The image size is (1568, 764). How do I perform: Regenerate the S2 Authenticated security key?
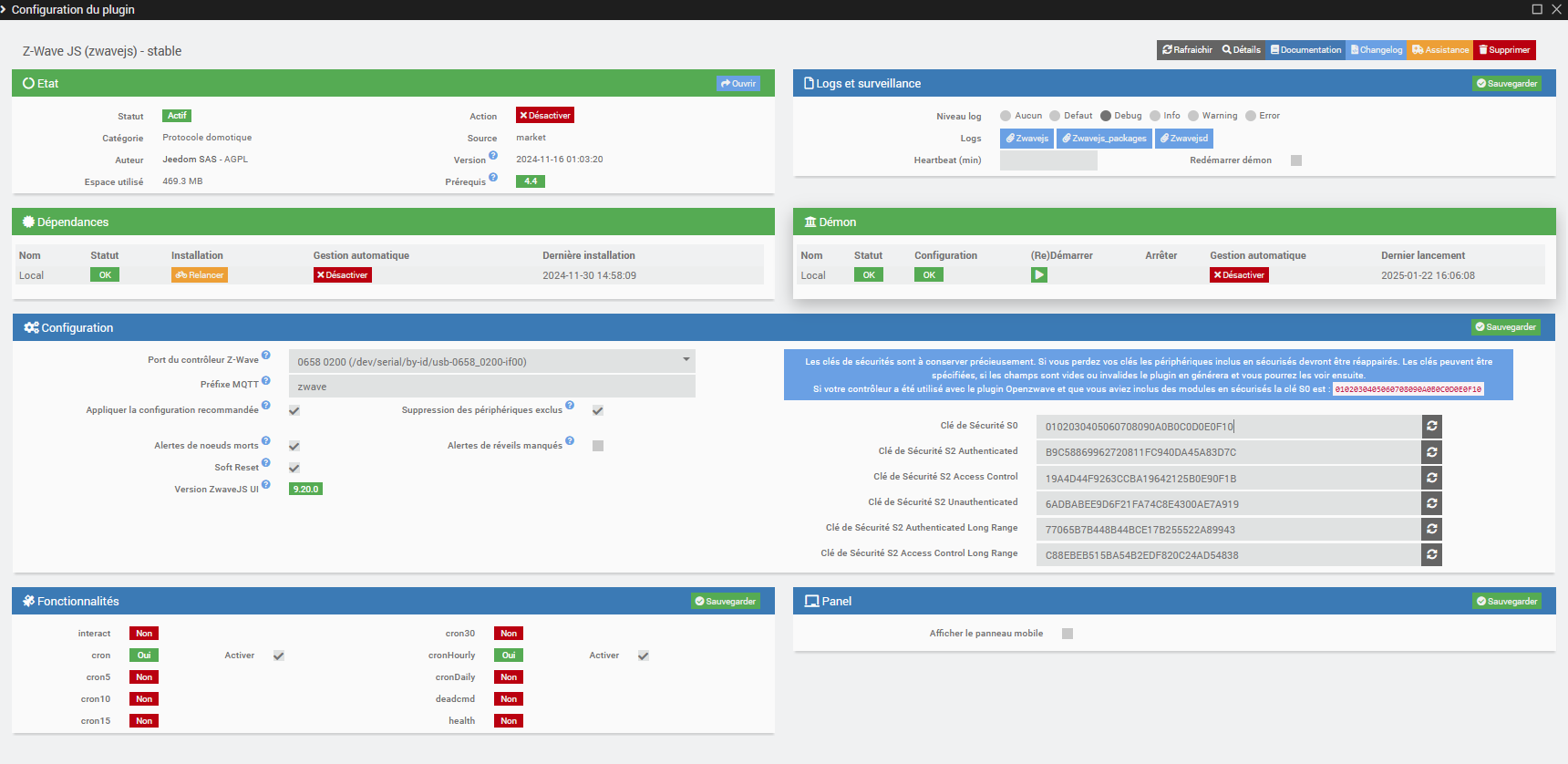click(1431, 451)
